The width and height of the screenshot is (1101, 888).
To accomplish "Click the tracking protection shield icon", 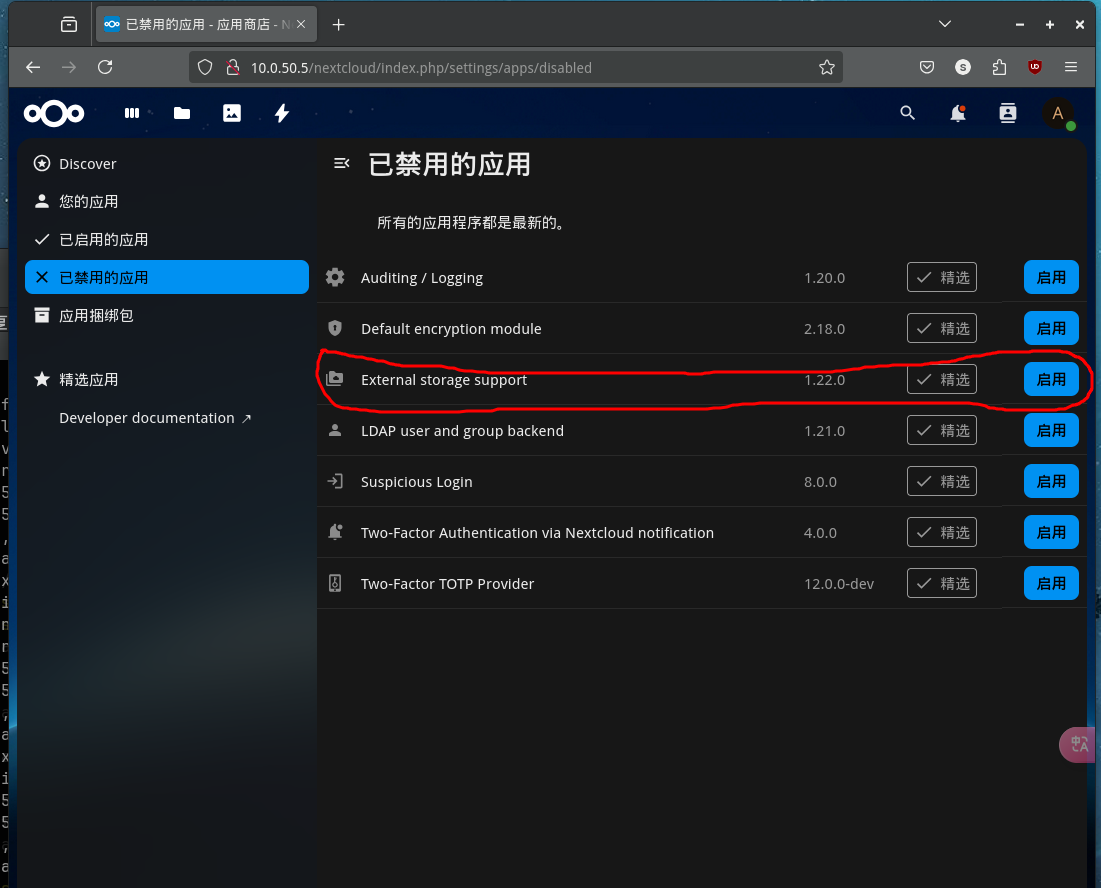I will [x=204, y=67].
